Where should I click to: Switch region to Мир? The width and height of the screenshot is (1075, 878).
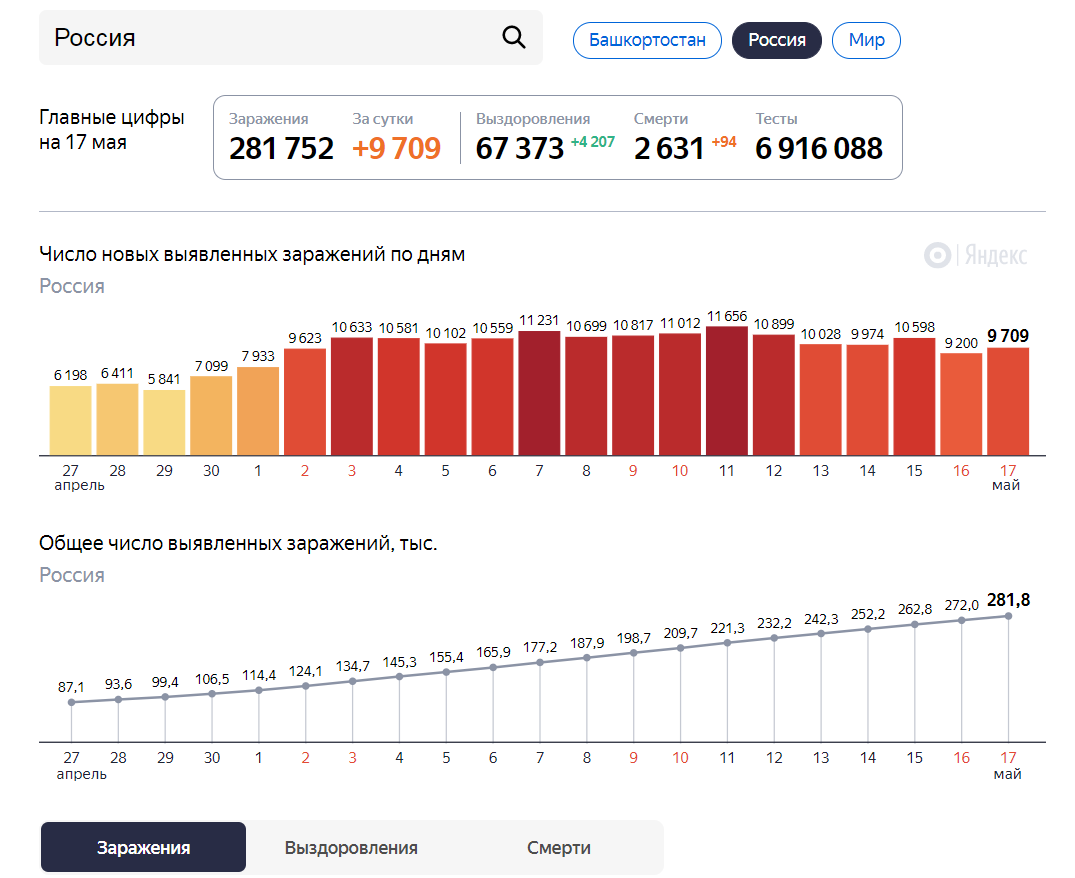point(866,40)
